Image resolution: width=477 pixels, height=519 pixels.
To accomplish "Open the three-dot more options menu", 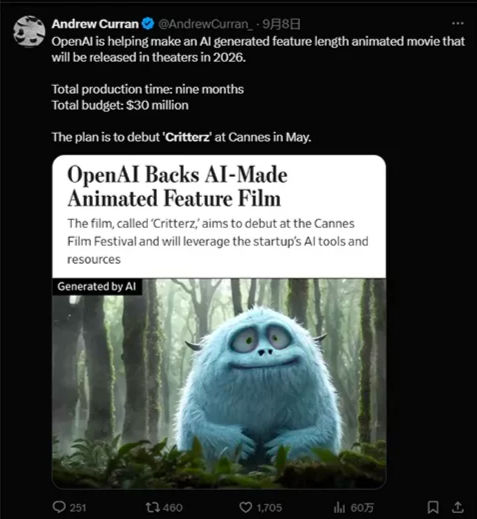I will click(458, 23).
